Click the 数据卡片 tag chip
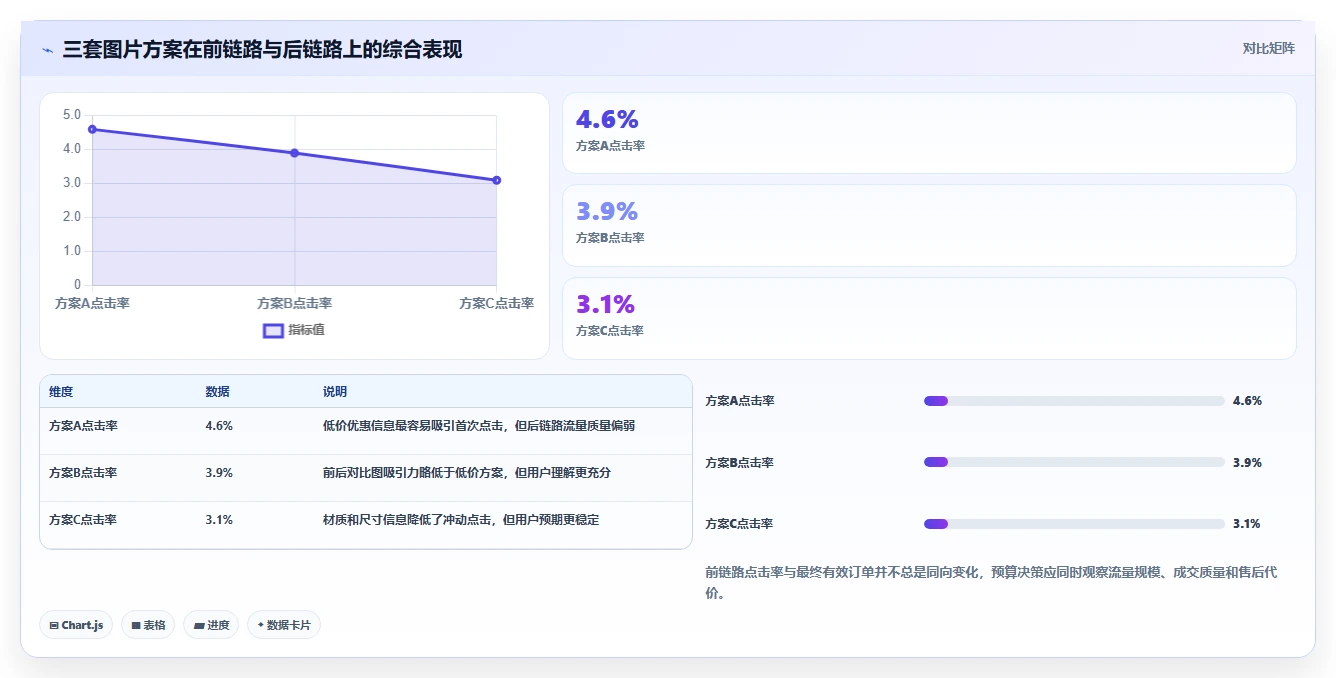 click(284, 625)
